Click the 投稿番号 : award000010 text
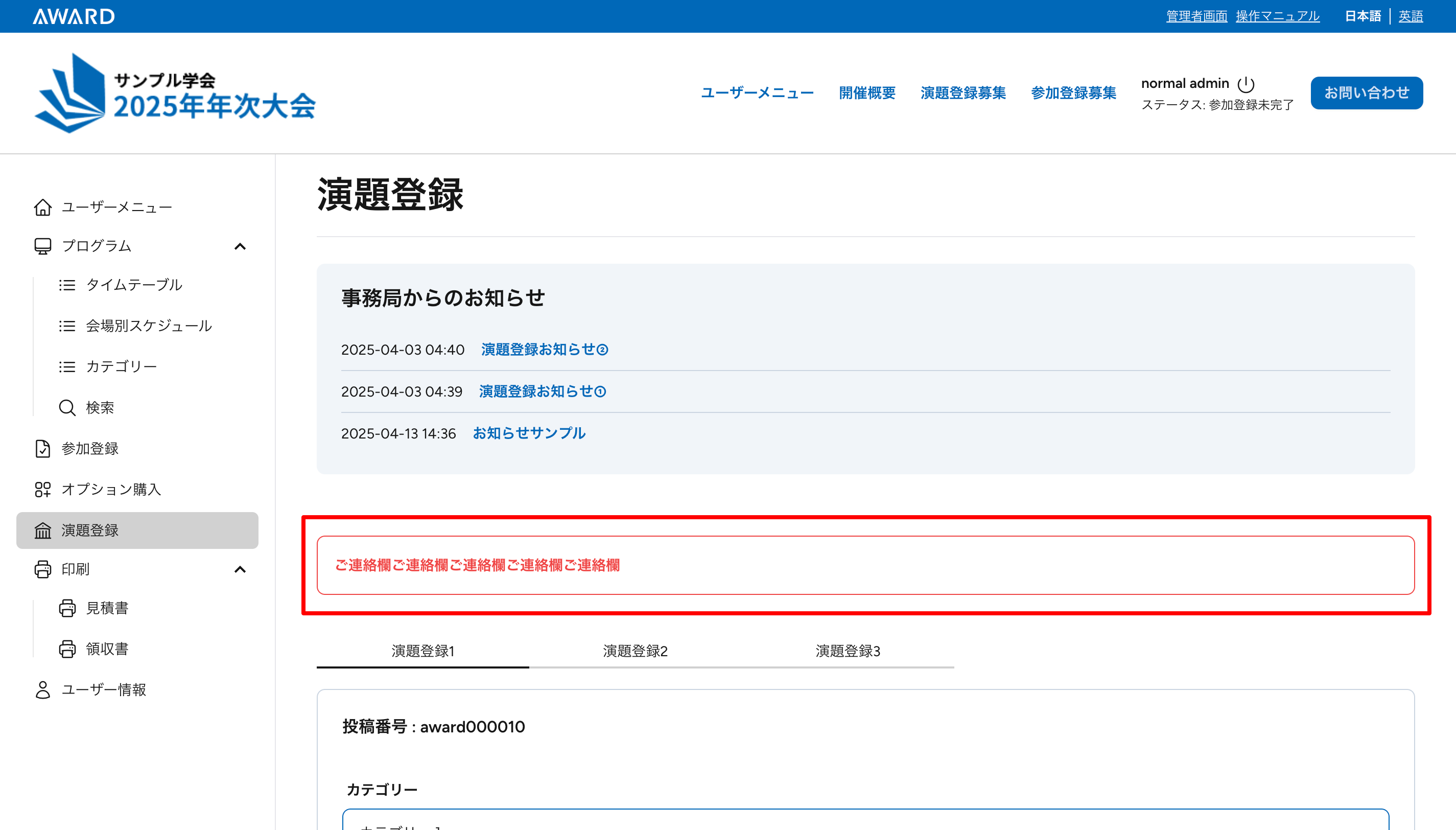The image size is (1456, 830). [434, 727]
